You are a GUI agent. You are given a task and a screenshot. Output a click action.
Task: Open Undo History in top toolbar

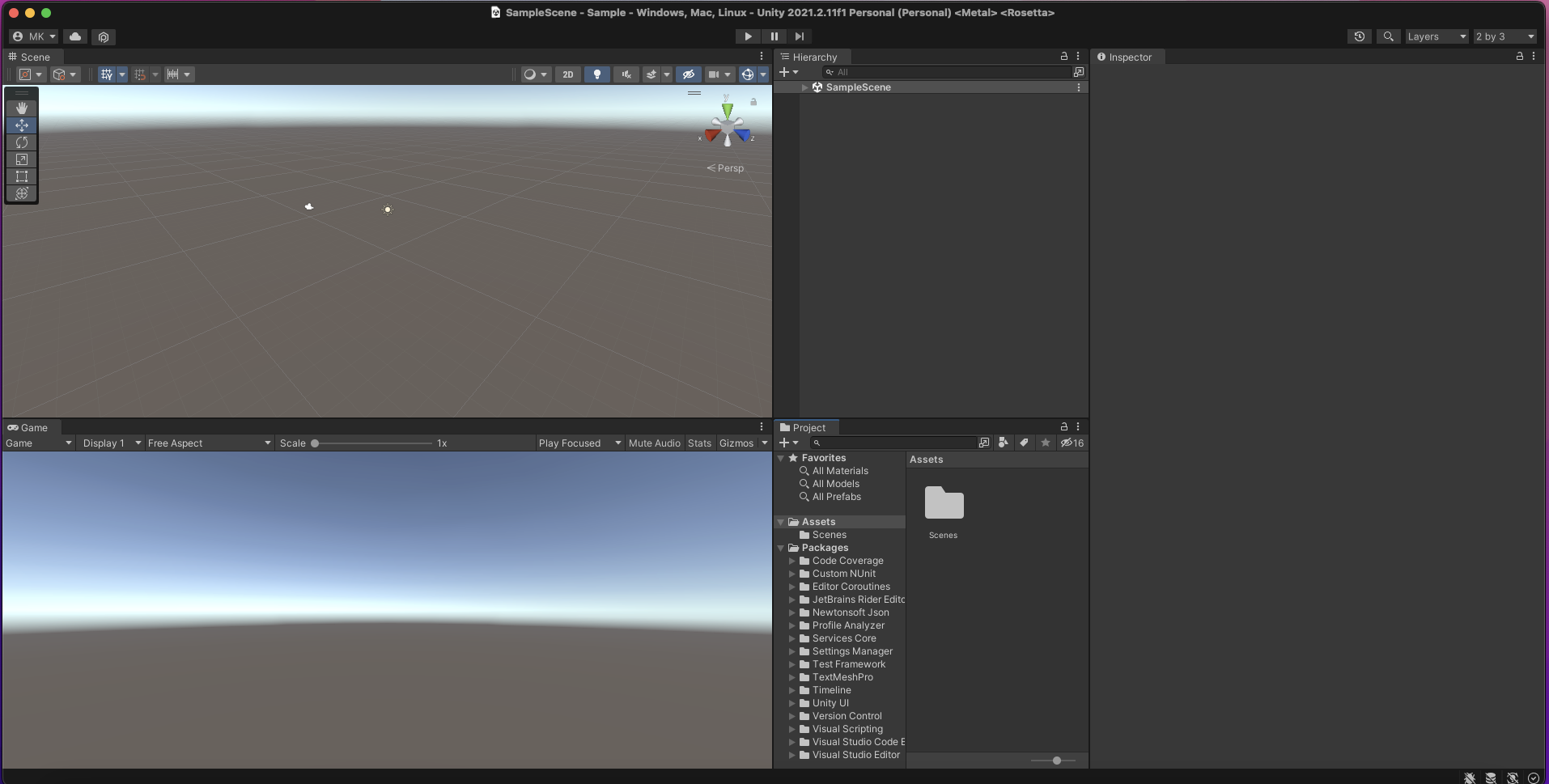pyautogui.click(x=1360, y=36)
